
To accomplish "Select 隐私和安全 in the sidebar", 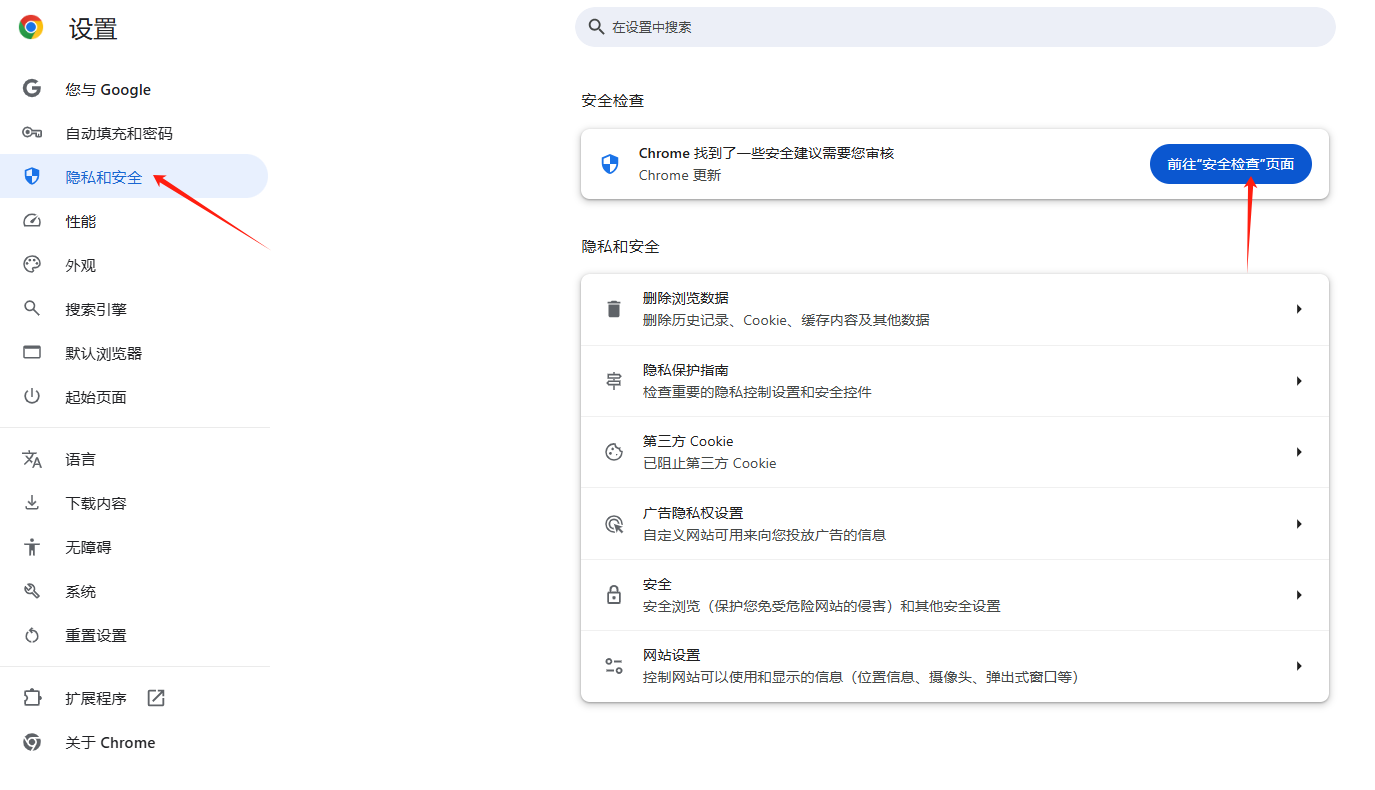I will [134, 177].
